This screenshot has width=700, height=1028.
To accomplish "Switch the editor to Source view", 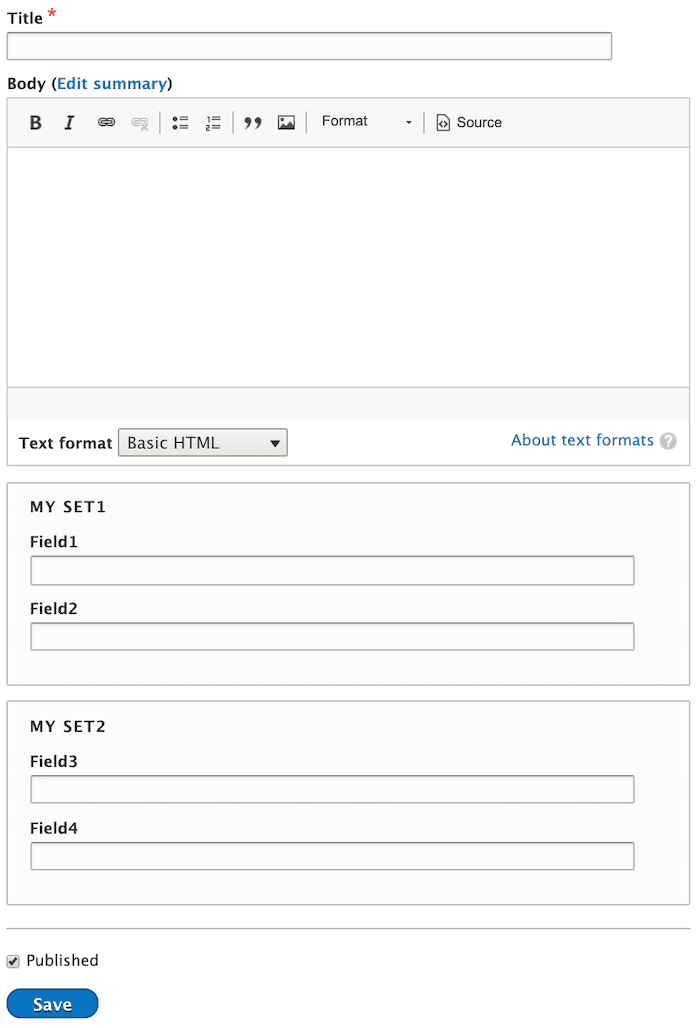I will click(x=468, y=122).
